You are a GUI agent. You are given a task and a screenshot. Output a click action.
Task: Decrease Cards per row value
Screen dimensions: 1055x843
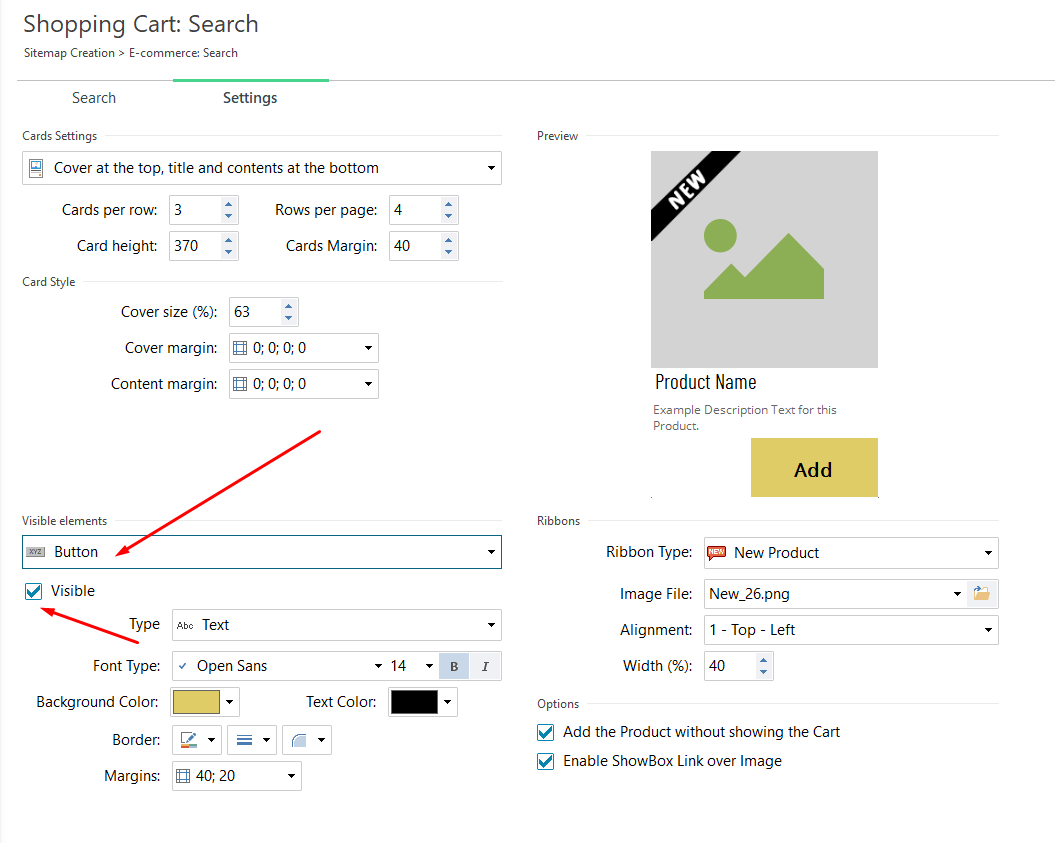[229, 216]
